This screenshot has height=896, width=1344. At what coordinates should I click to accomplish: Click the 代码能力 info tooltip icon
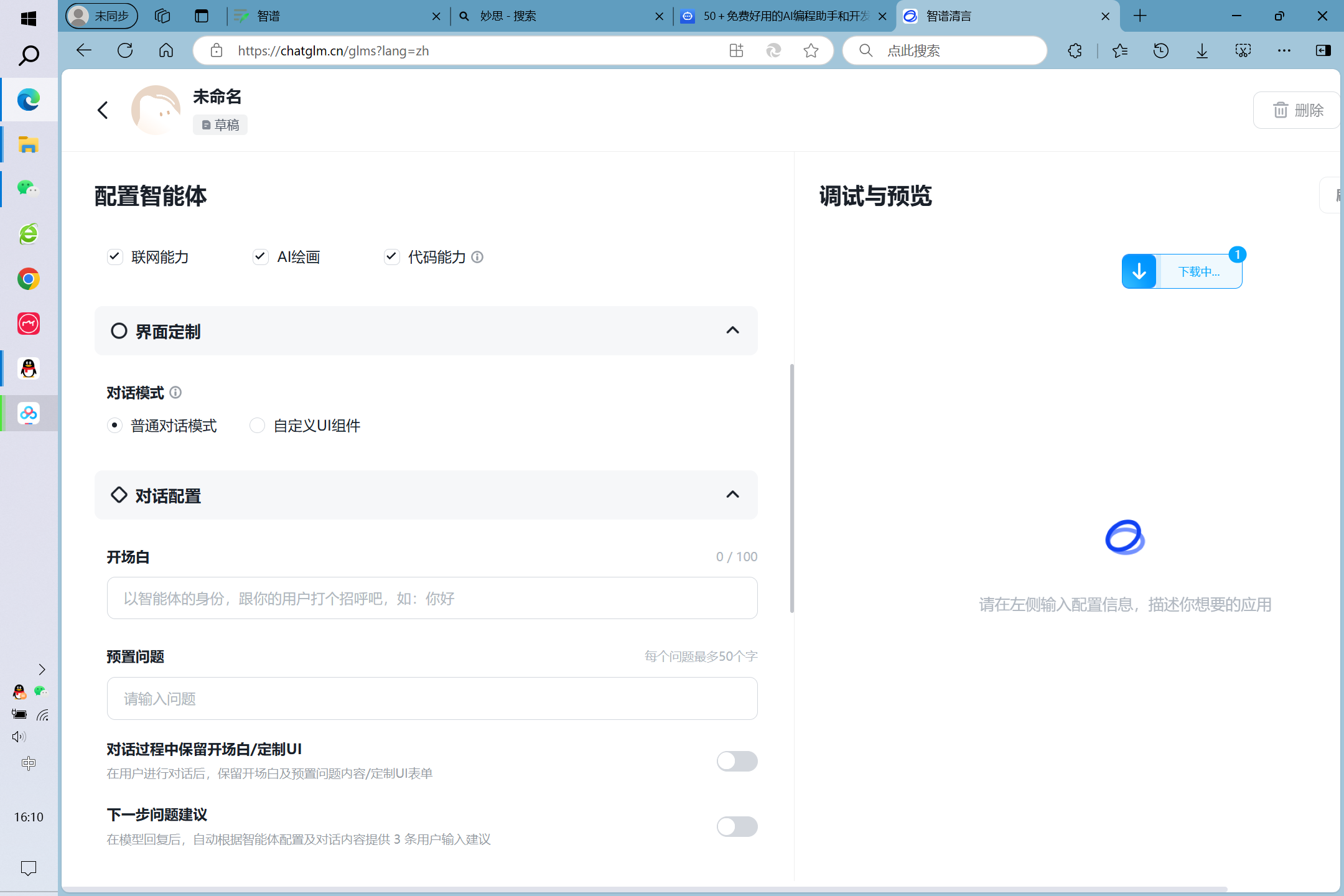pyautogui.click(x=477, y=257)
